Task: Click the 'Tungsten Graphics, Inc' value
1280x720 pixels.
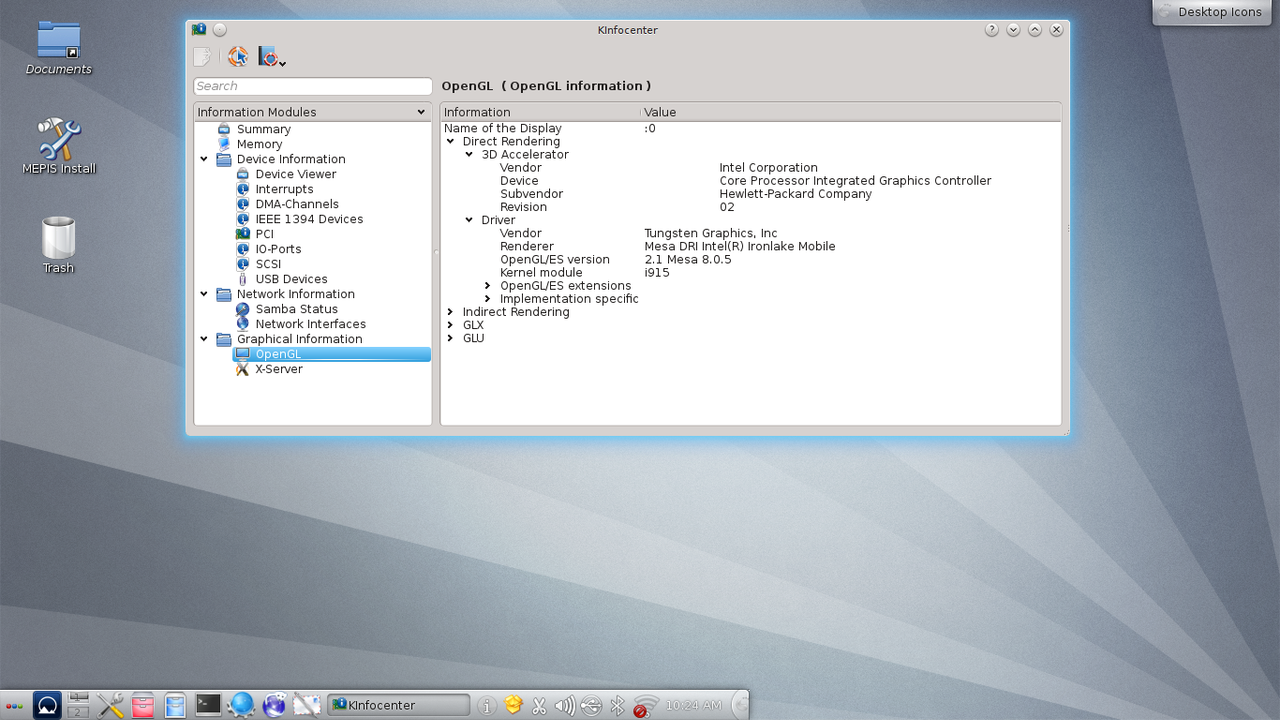Action: click(710, 233)
